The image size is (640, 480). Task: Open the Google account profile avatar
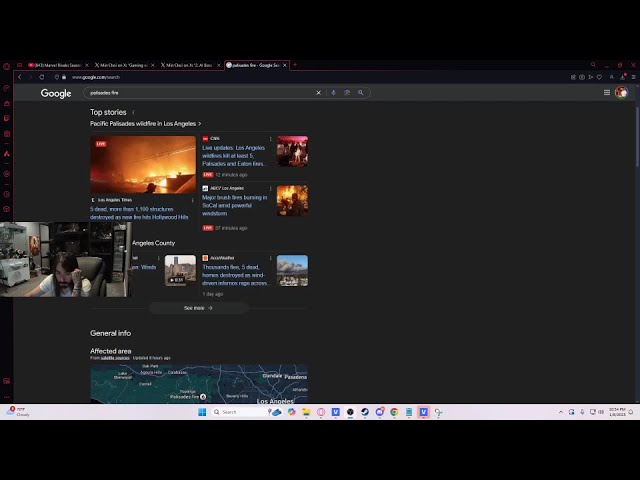621,93
